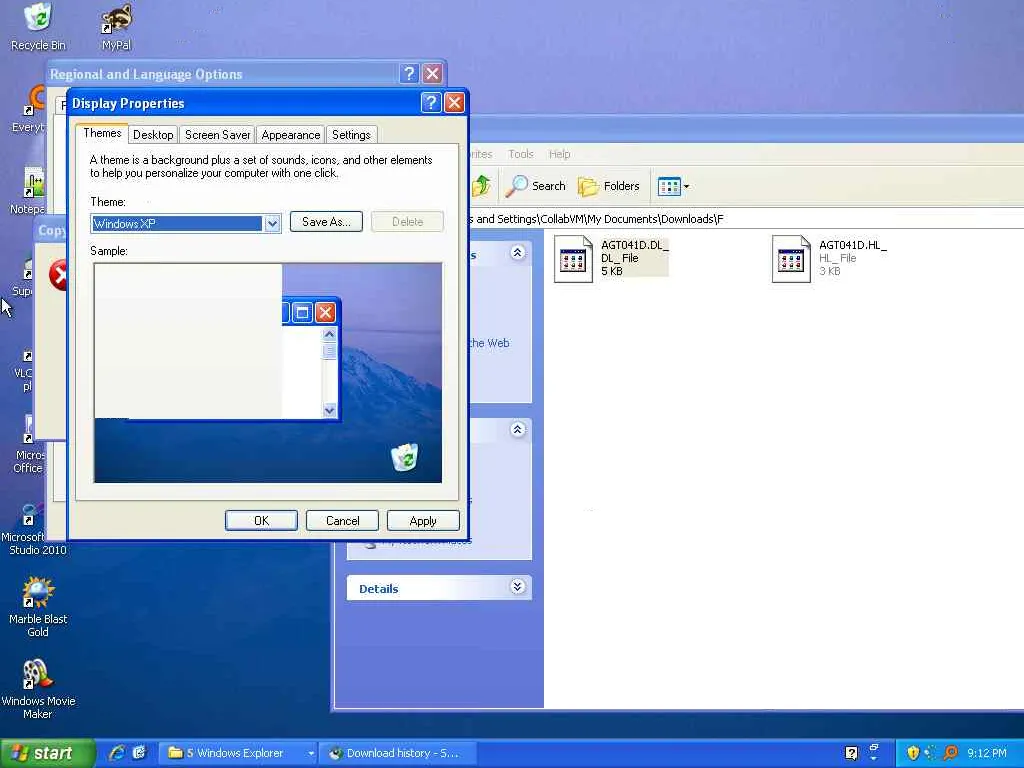
Task: Click the Regional and Language Options help button
Action: click(409, 73)
